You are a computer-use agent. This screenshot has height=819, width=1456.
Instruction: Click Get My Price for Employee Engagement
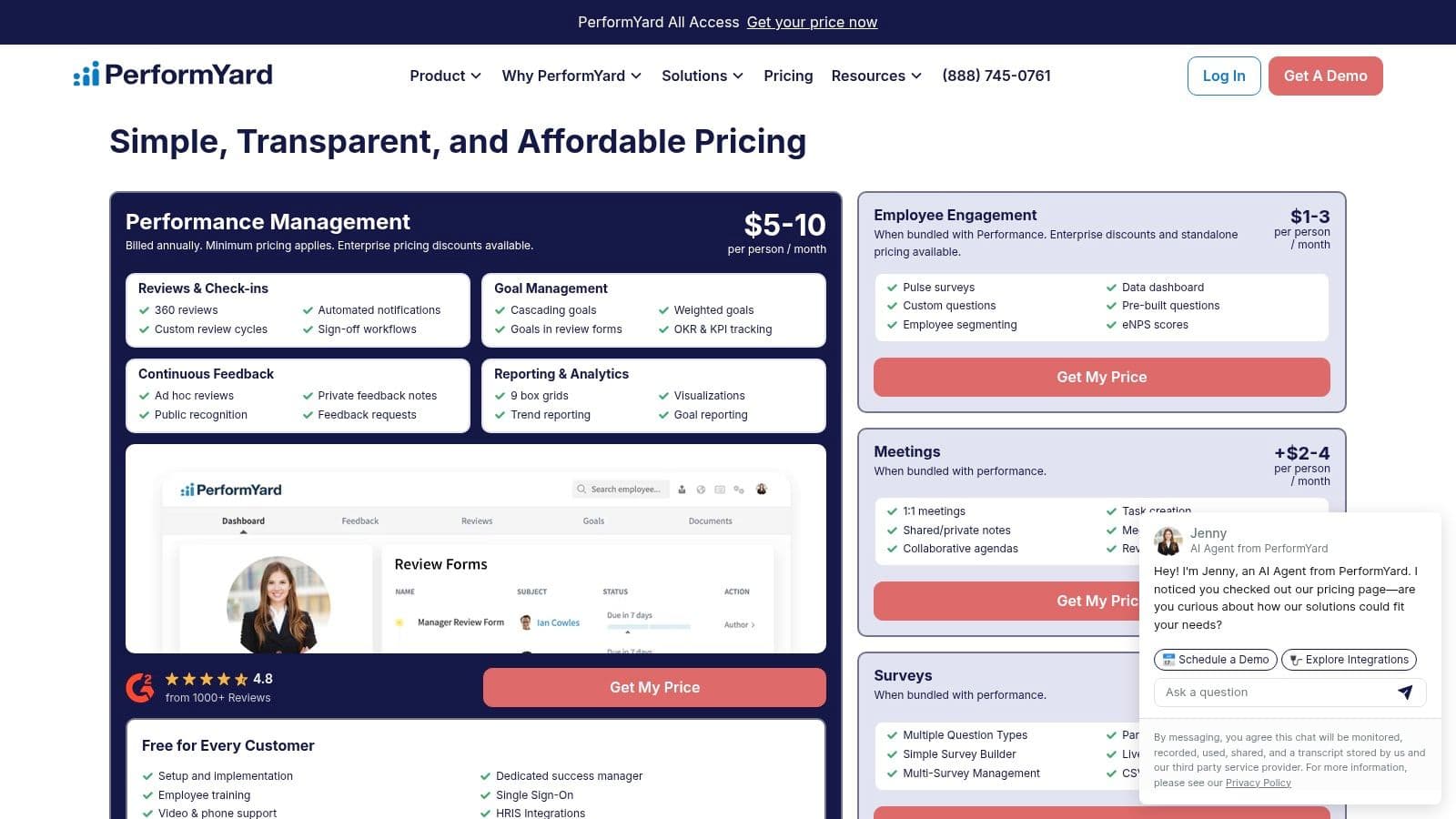[1101, 377]
